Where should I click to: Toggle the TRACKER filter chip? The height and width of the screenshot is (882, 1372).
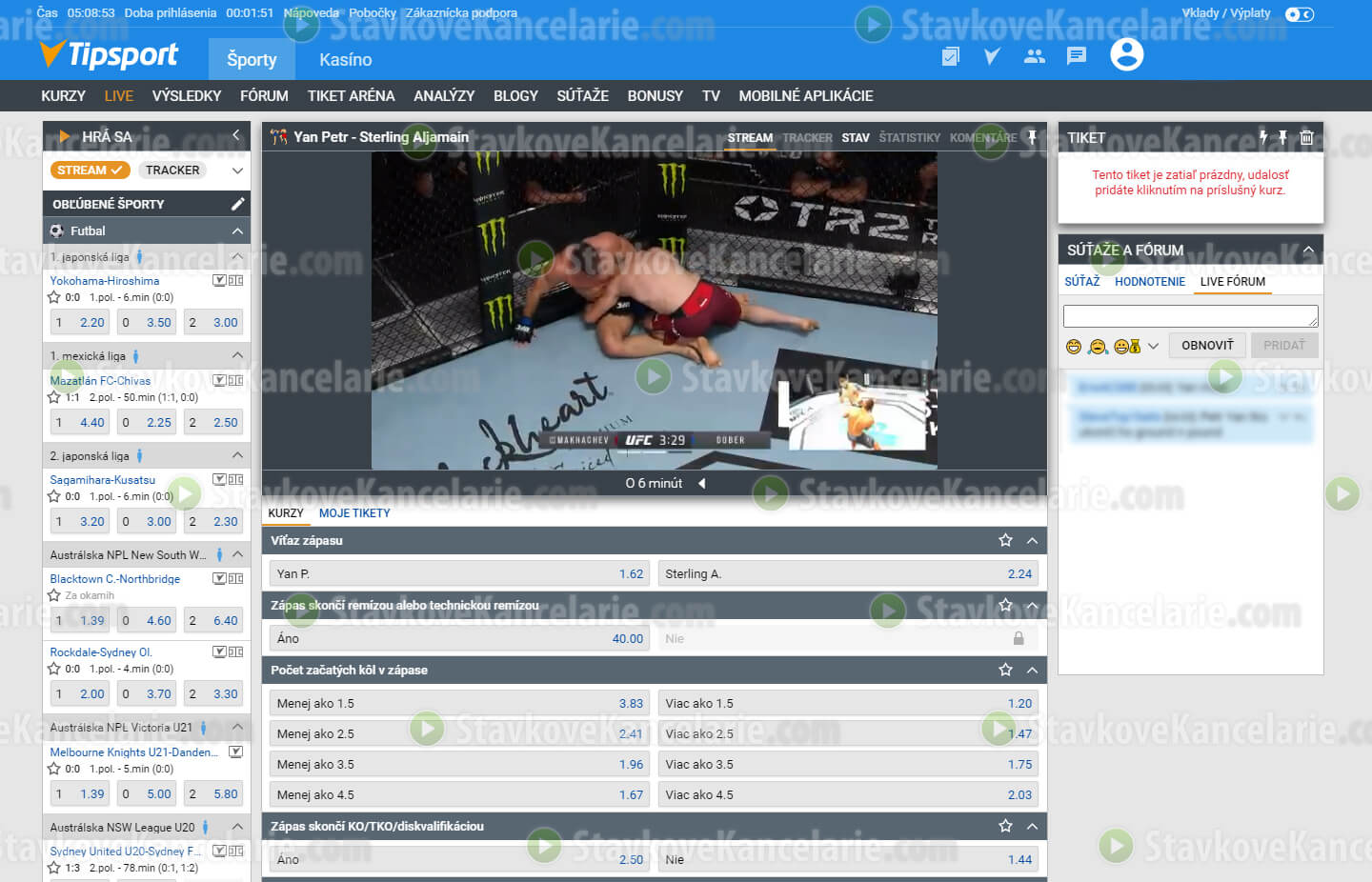[x=172, y=170]
